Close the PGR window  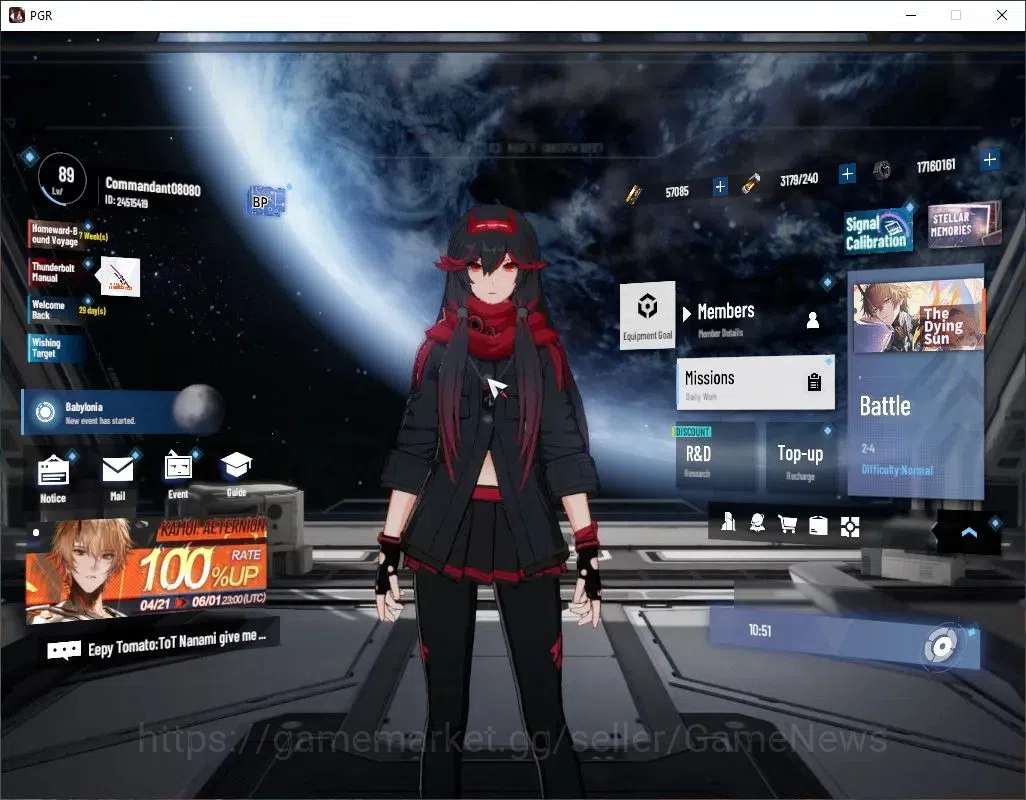tap(1001, 15)
